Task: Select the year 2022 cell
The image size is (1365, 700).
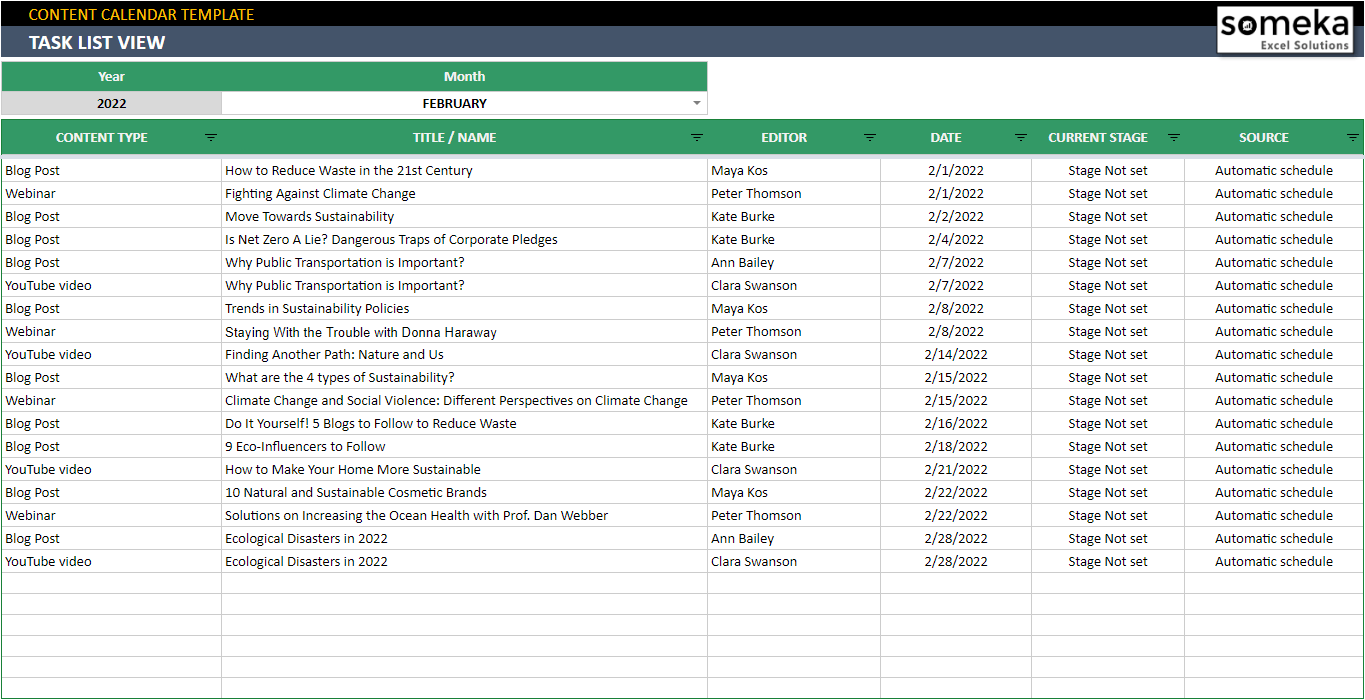Action: point(111,103)
